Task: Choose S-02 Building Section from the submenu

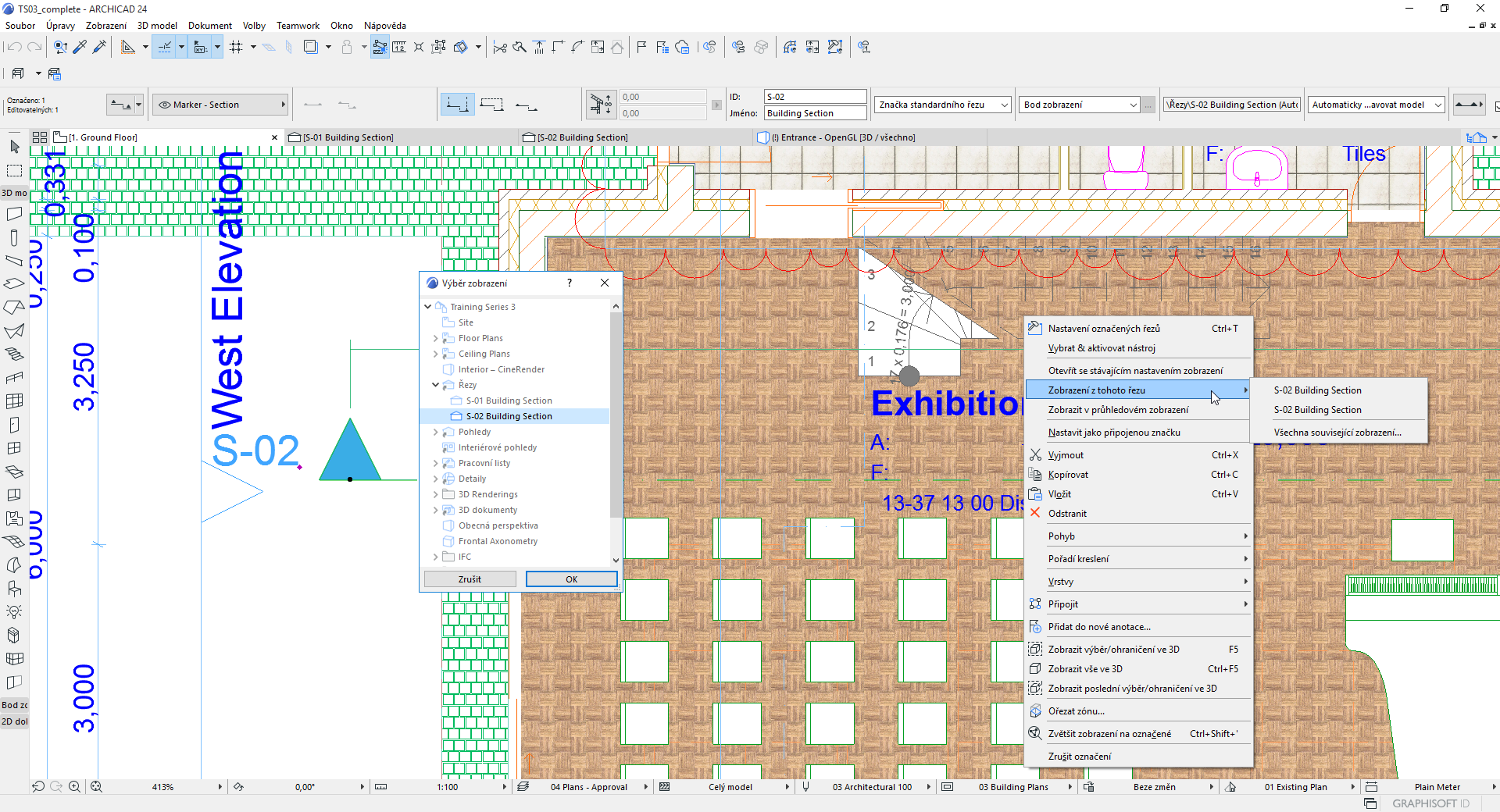Action: tap(1316, 390)
